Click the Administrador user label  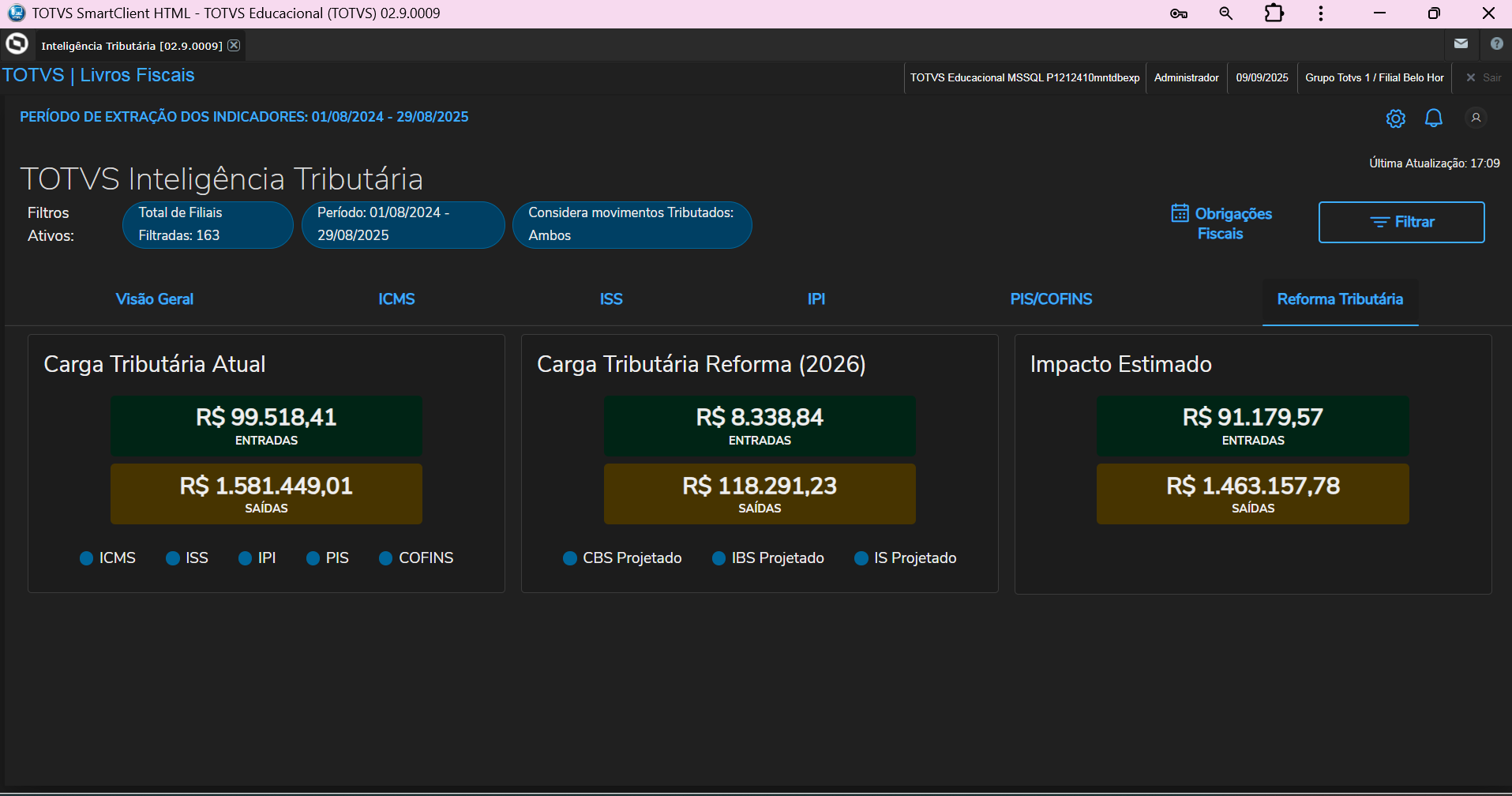1187,77
